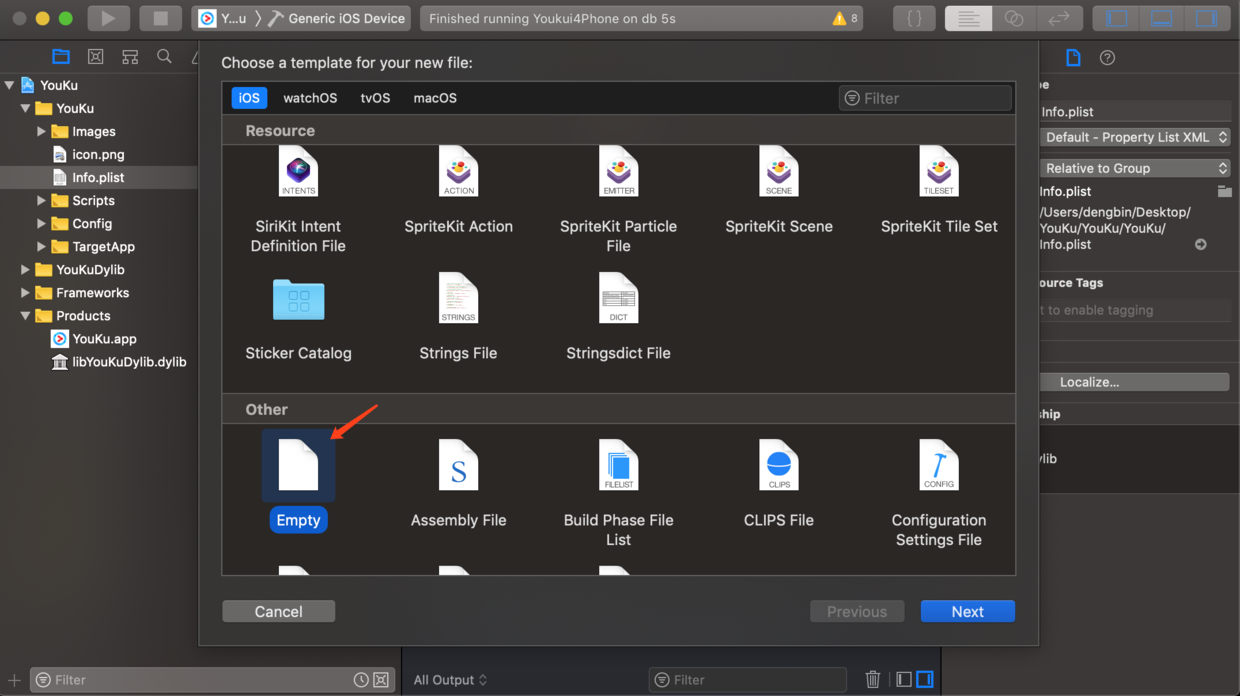Viewport: 1240px width, 696px height.
Task: Open the Relative to Group dropdown
Action: pyautogui.click(x=1134, y=168)
